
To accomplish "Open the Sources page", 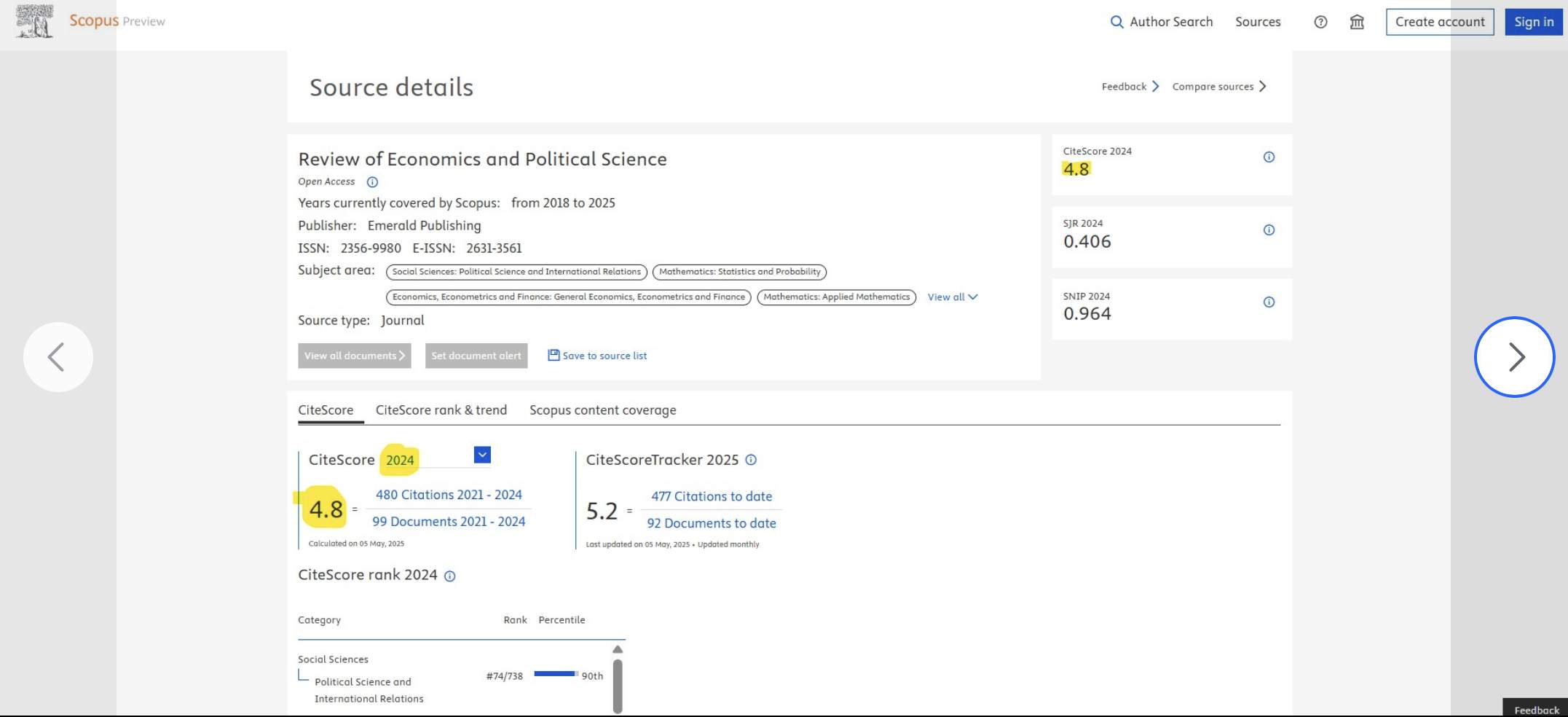I will (1258, 22).
